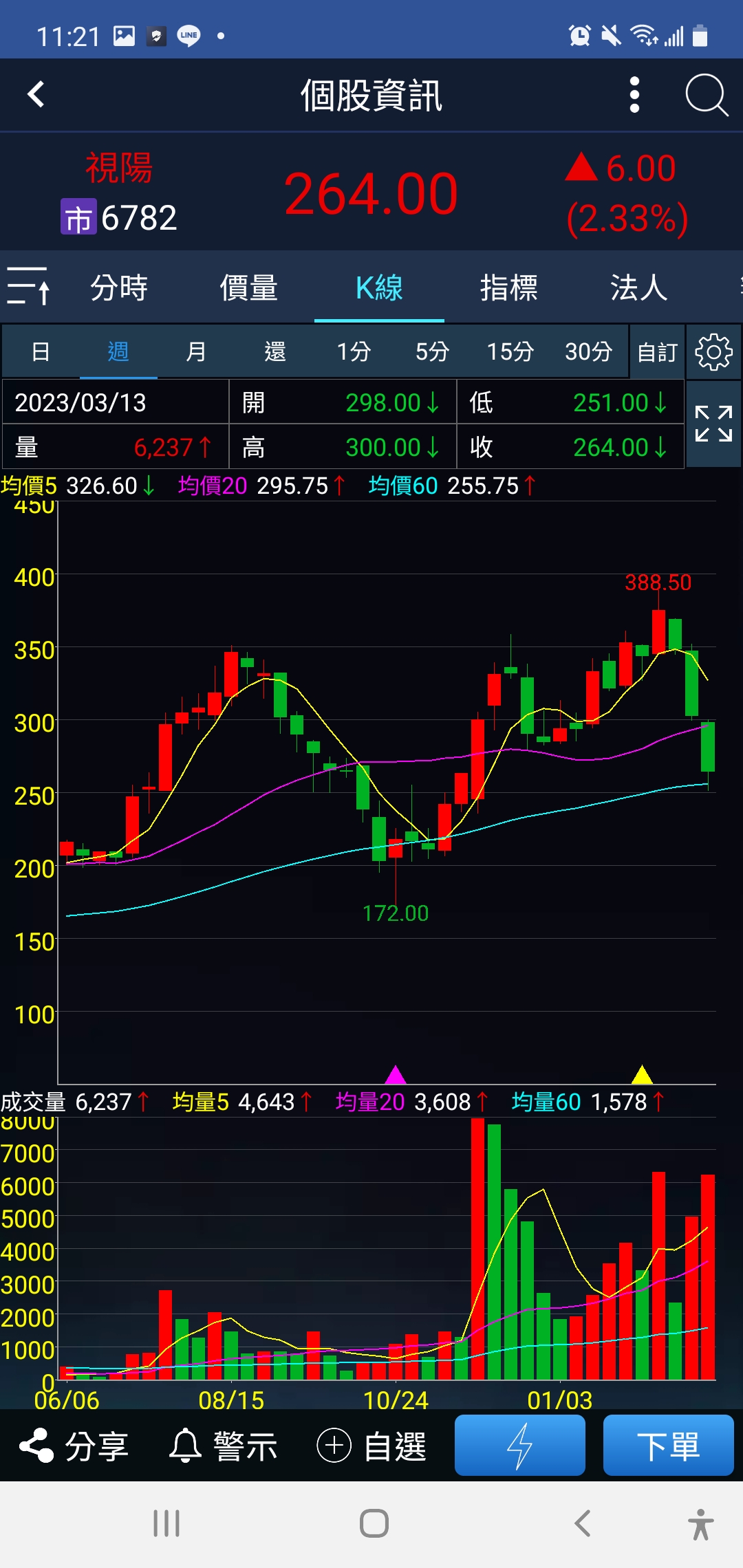This screenshot has height=1568, width=743.
Task: Tap the 08/15 date axis label
Action: [231, 1400]
